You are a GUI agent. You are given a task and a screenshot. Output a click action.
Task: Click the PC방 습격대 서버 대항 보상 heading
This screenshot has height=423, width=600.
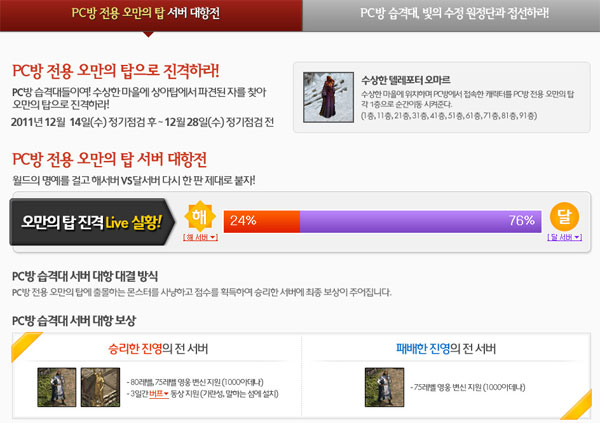pyautogui.click(x=74, y=319)
